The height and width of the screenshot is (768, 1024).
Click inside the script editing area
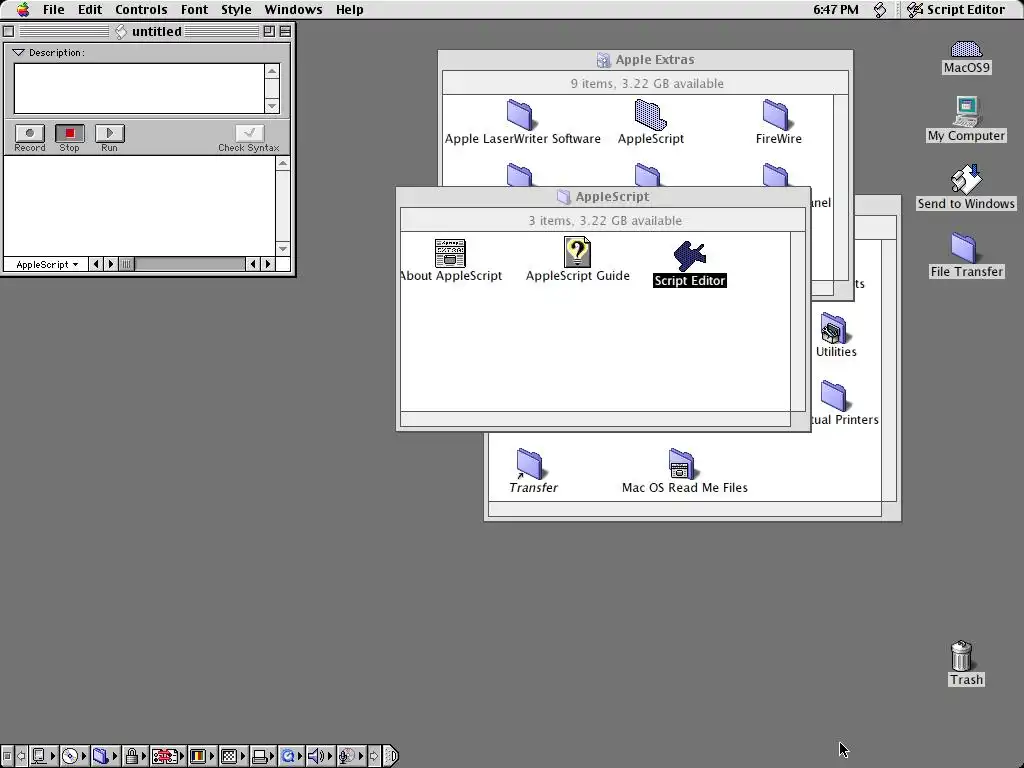(x=140, y=206)
